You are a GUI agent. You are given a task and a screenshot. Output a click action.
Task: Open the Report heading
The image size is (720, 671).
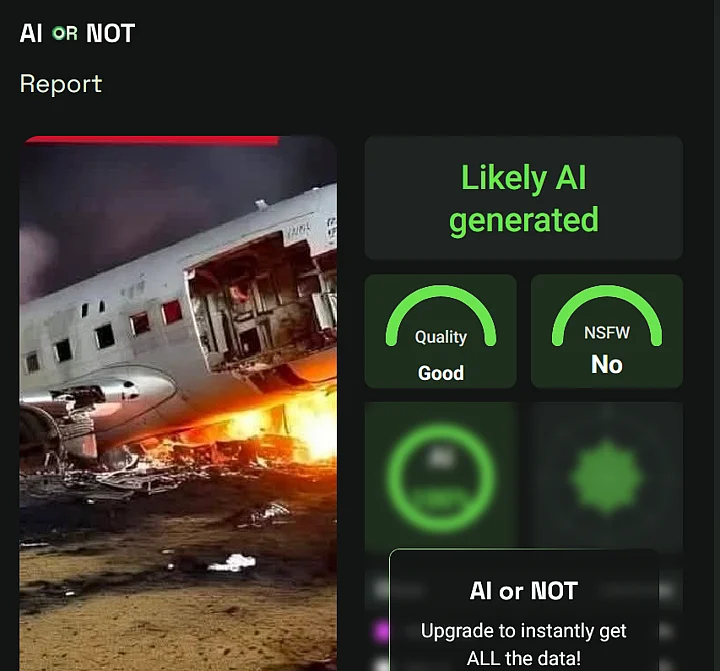click(61, 84)
